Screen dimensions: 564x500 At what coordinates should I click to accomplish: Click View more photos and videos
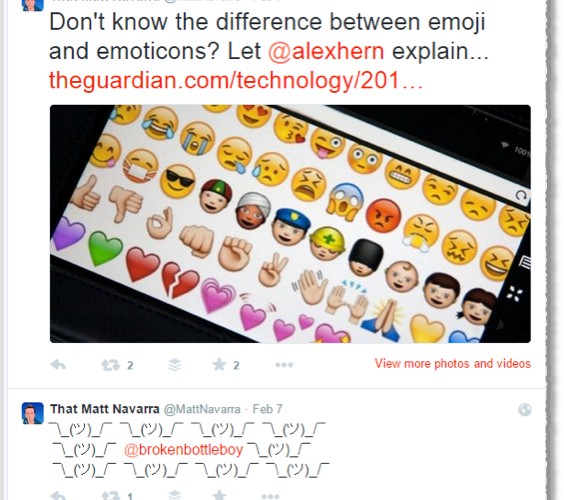(452, 363)
